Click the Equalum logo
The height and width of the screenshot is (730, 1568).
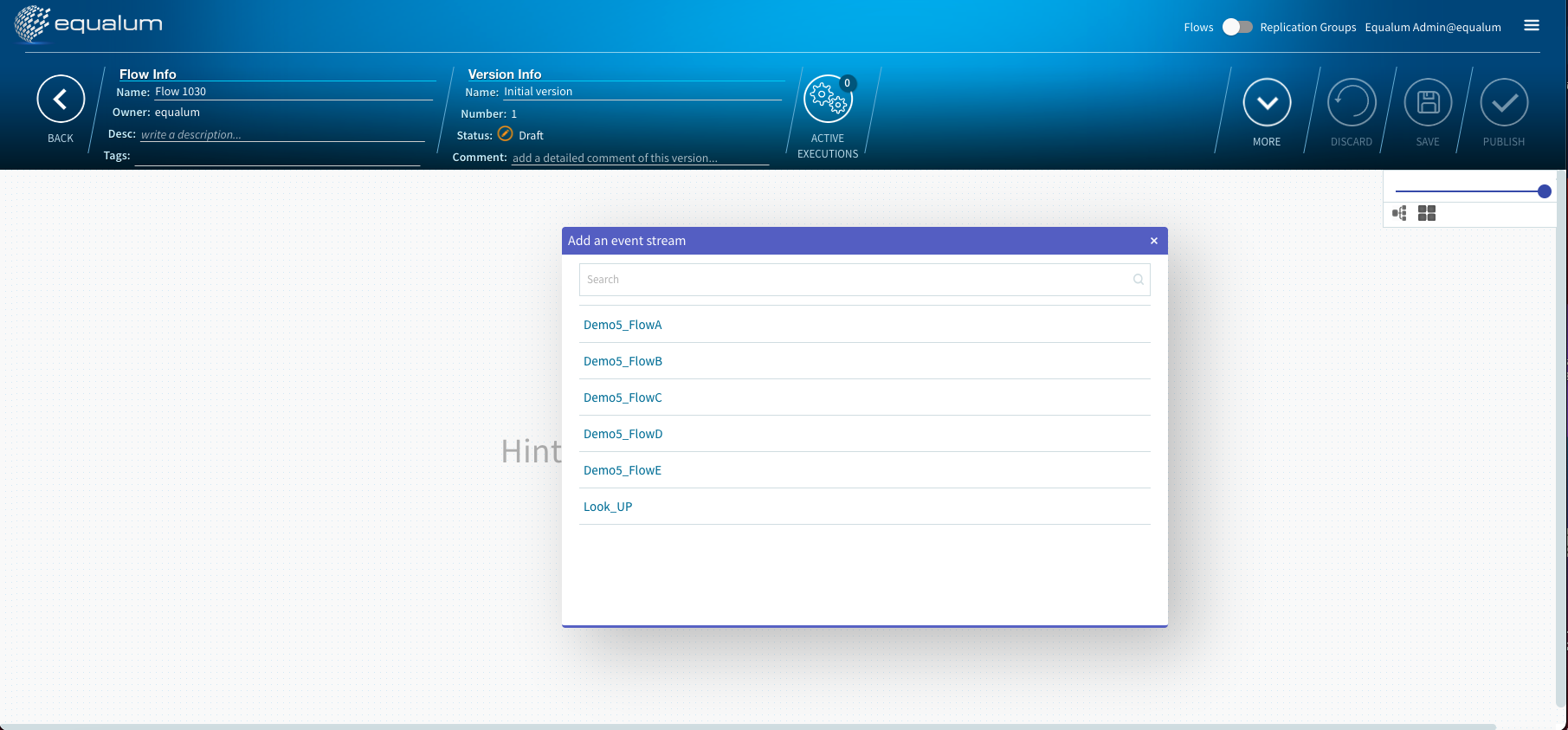(88, 24)
